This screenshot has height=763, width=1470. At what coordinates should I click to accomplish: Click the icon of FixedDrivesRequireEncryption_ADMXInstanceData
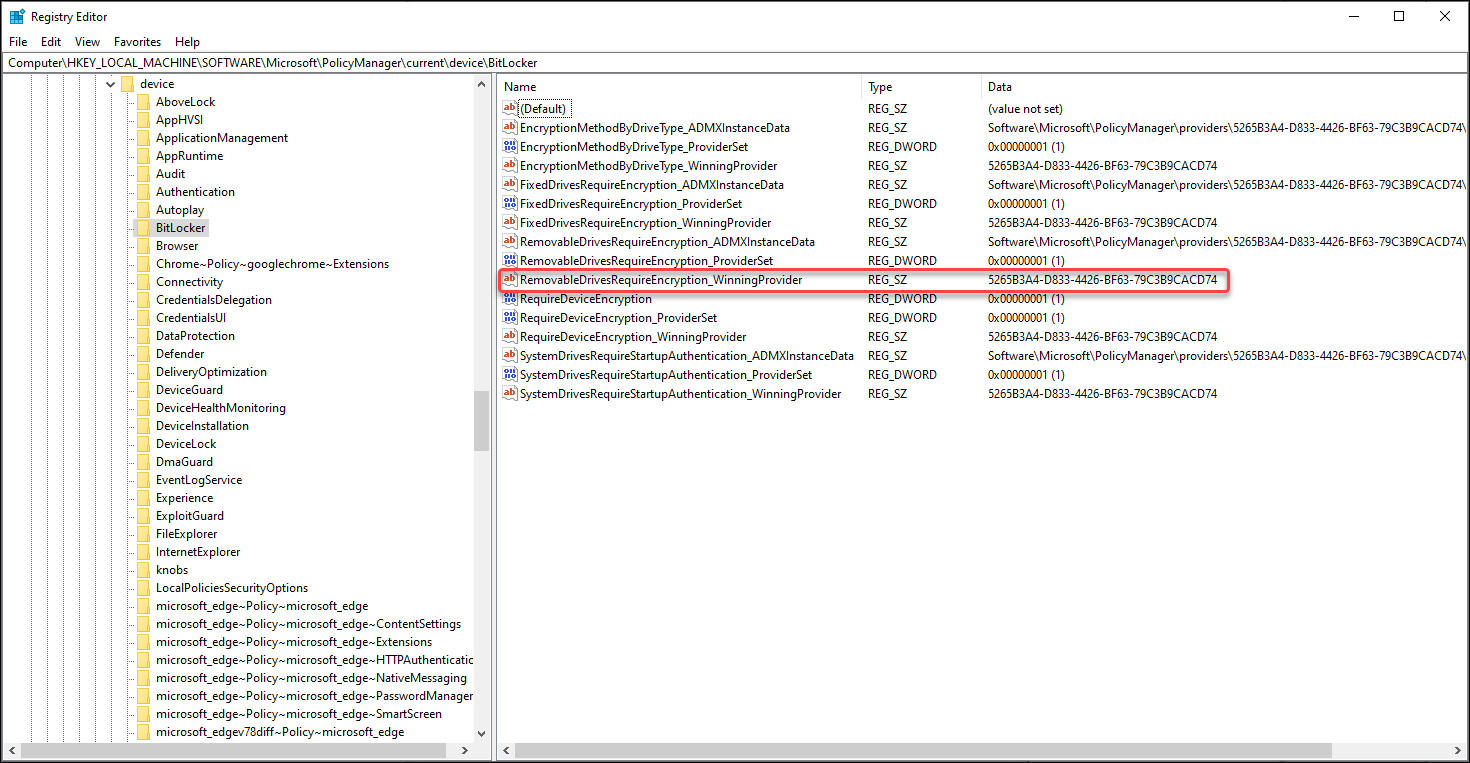coord(510,184)
